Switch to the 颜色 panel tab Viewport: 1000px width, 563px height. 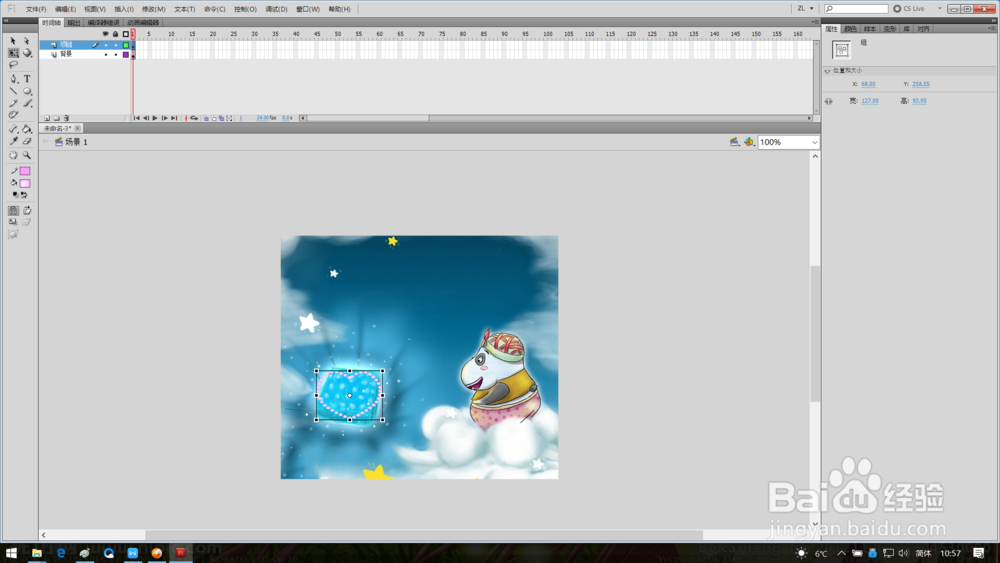tap(850, 29)
